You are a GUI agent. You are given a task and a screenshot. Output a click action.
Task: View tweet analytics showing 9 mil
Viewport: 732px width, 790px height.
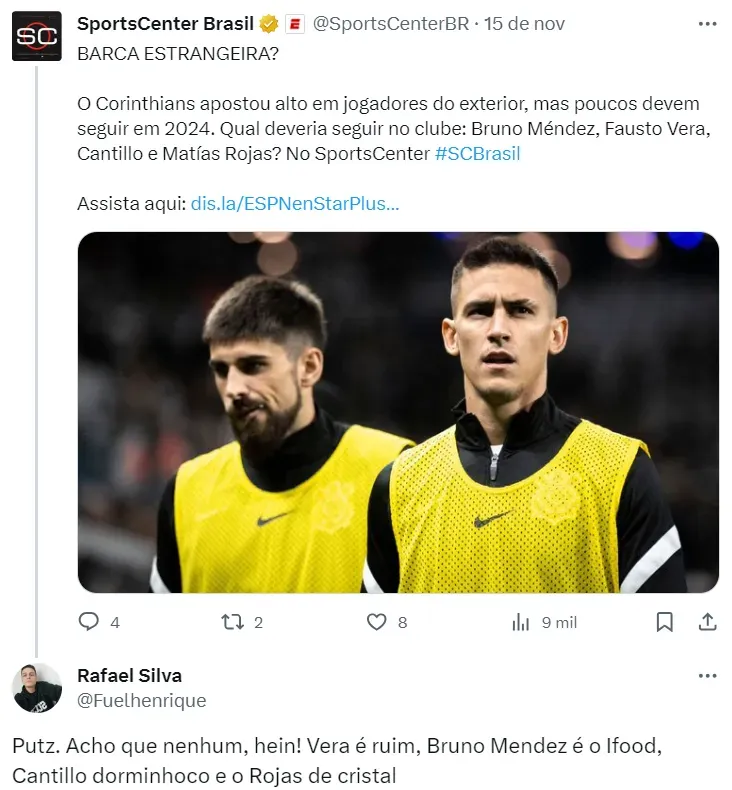click(x=521, y=622)
